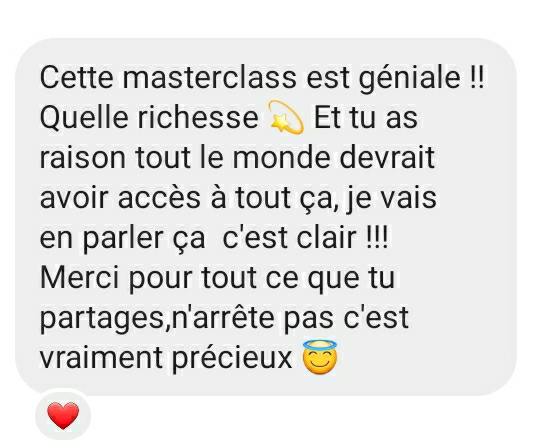Click the red heart reaction
Screen dimensions: 540x448
(x=63, y=415)
